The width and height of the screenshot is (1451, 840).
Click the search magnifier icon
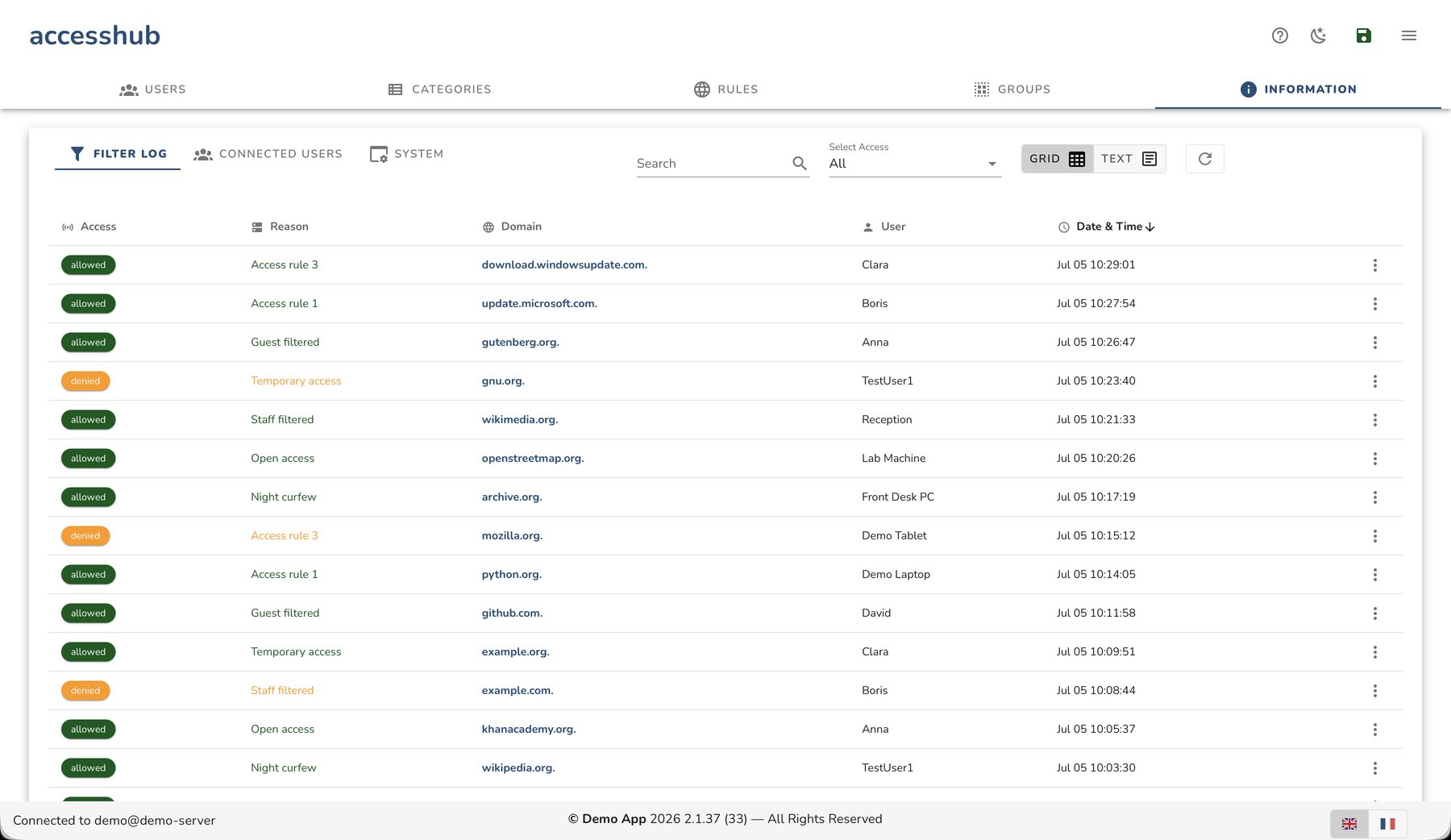800,163
